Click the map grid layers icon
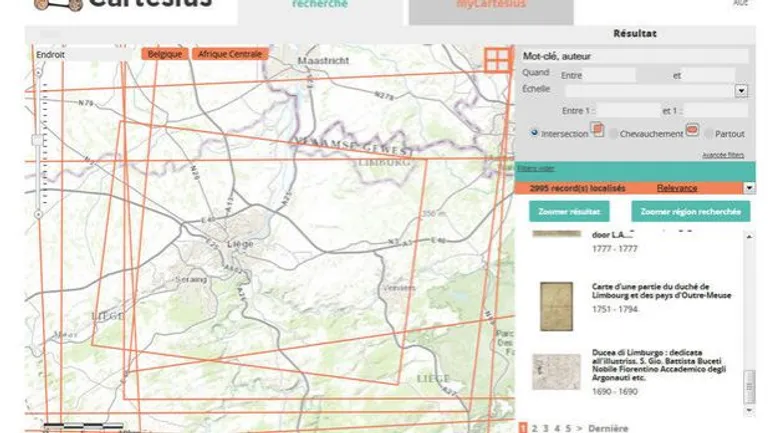Image resolution: width=770 pixels, height=433 pixels. [x=496, y=59]
